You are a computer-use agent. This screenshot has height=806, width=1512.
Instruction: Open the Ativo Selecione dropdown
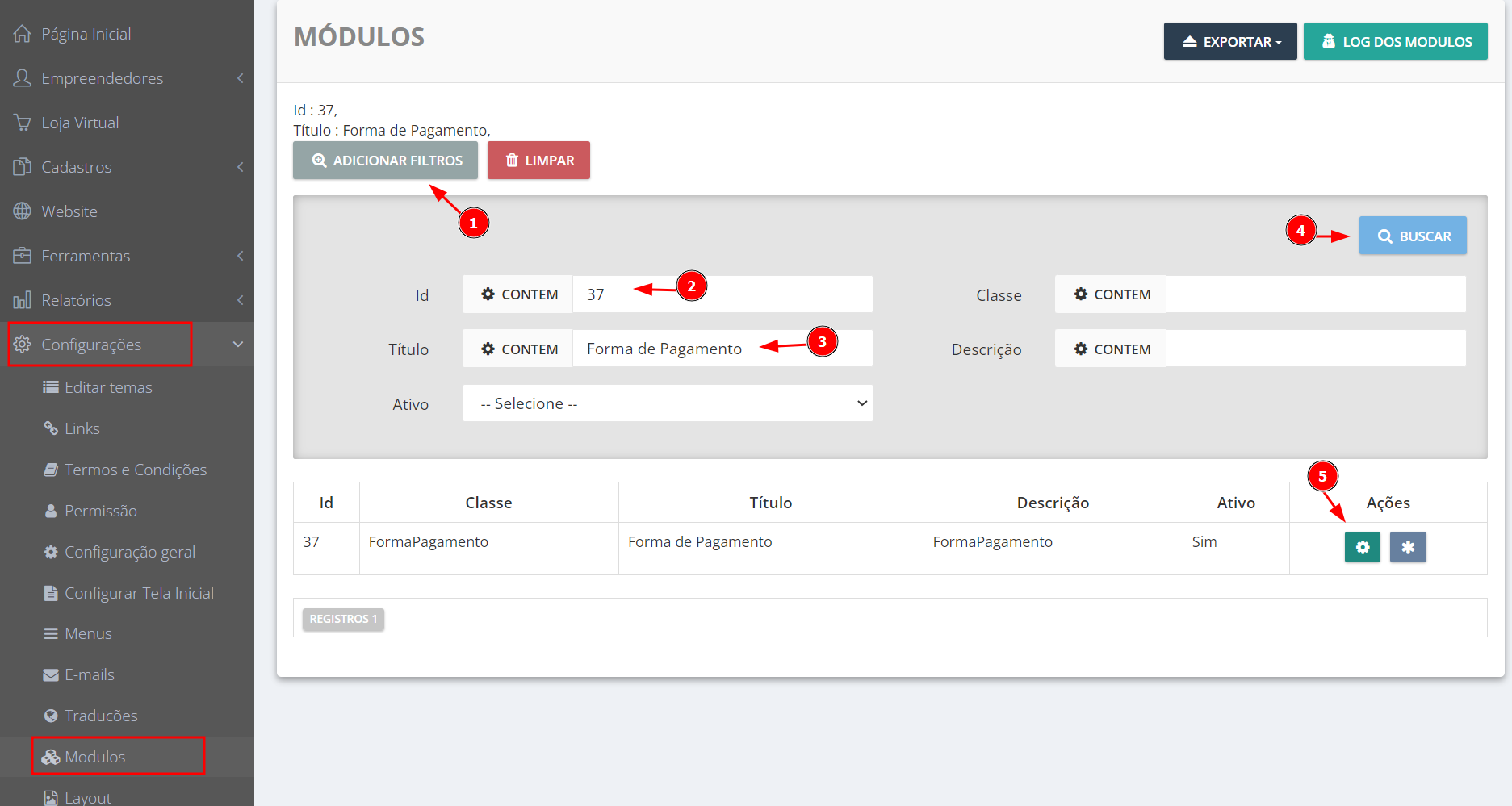(668, 403)
